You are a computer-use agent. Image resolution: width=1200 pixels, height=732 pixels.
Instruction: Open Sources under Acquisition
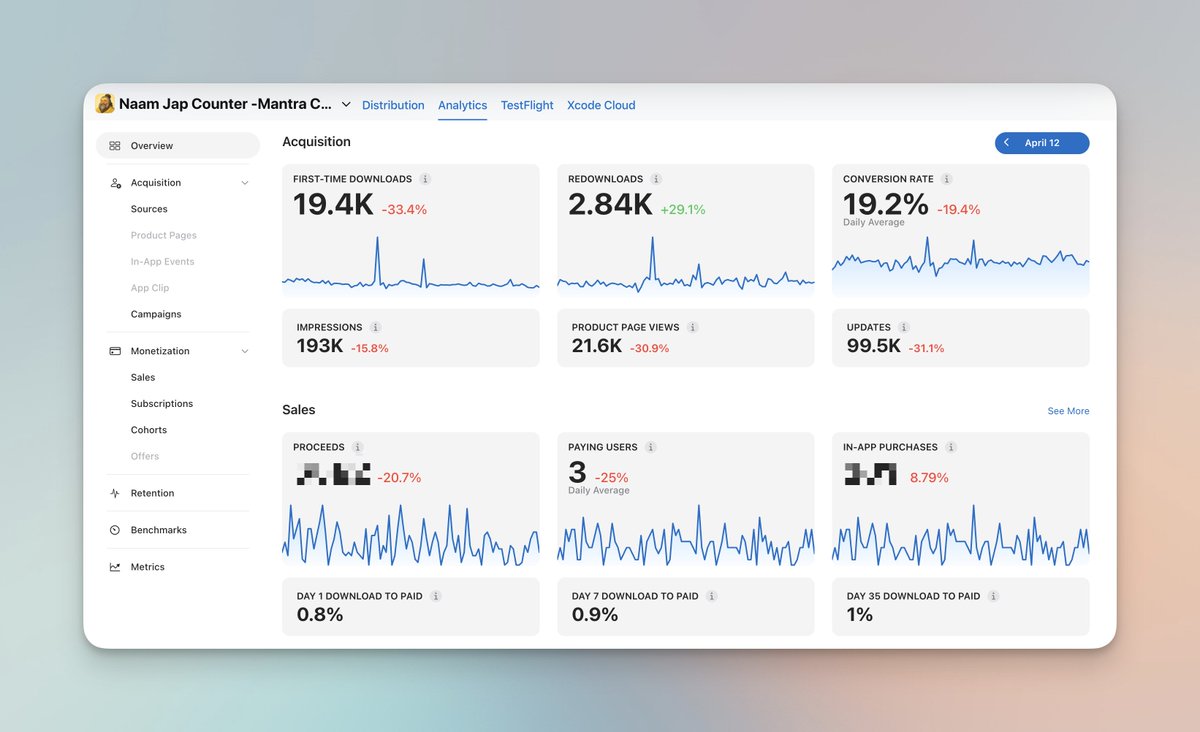(x=149, y=209)
